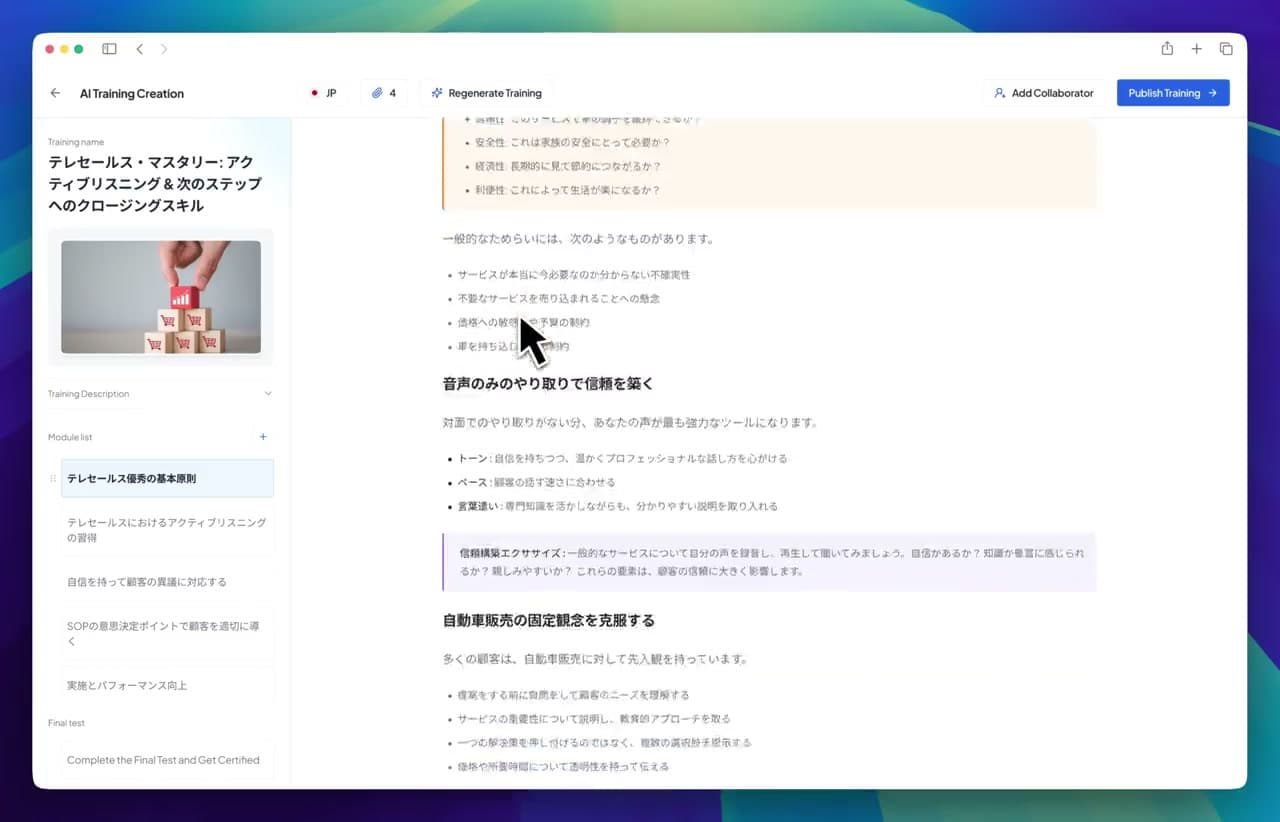Click the bullet beginning with トーン
The height and width of the screenshot is (822, 1280).
pos(622,458)
